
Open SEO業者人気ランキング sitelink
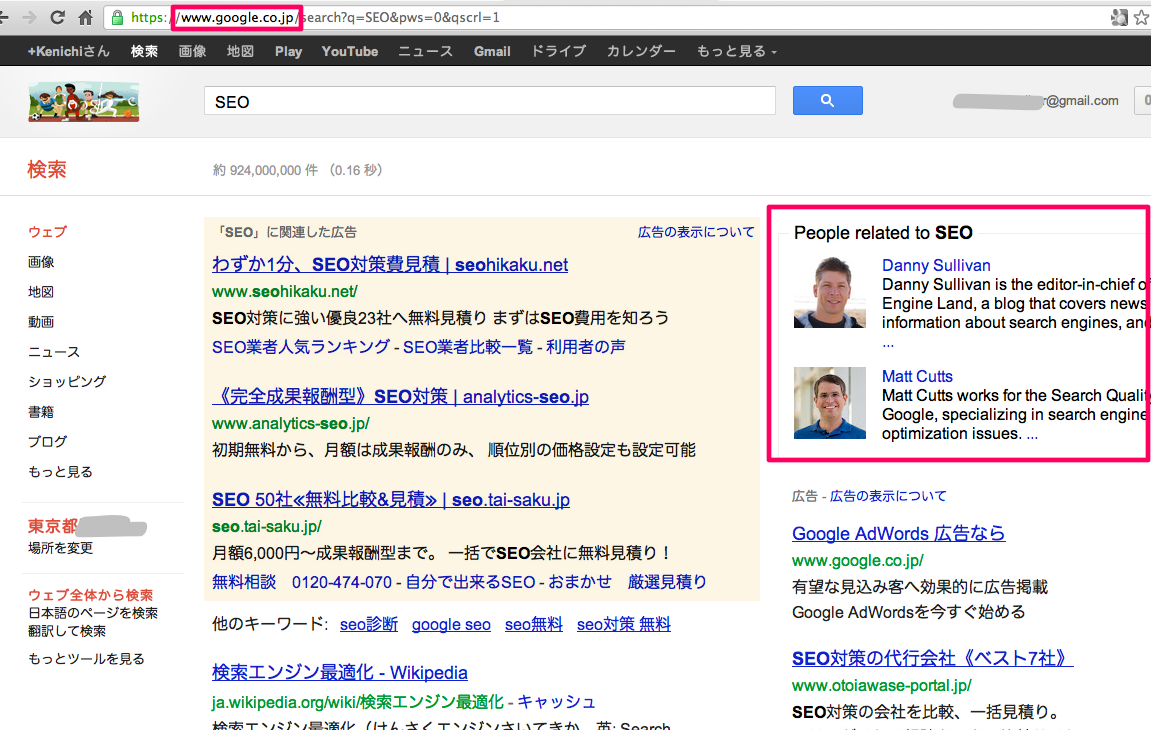click(301, 347)
